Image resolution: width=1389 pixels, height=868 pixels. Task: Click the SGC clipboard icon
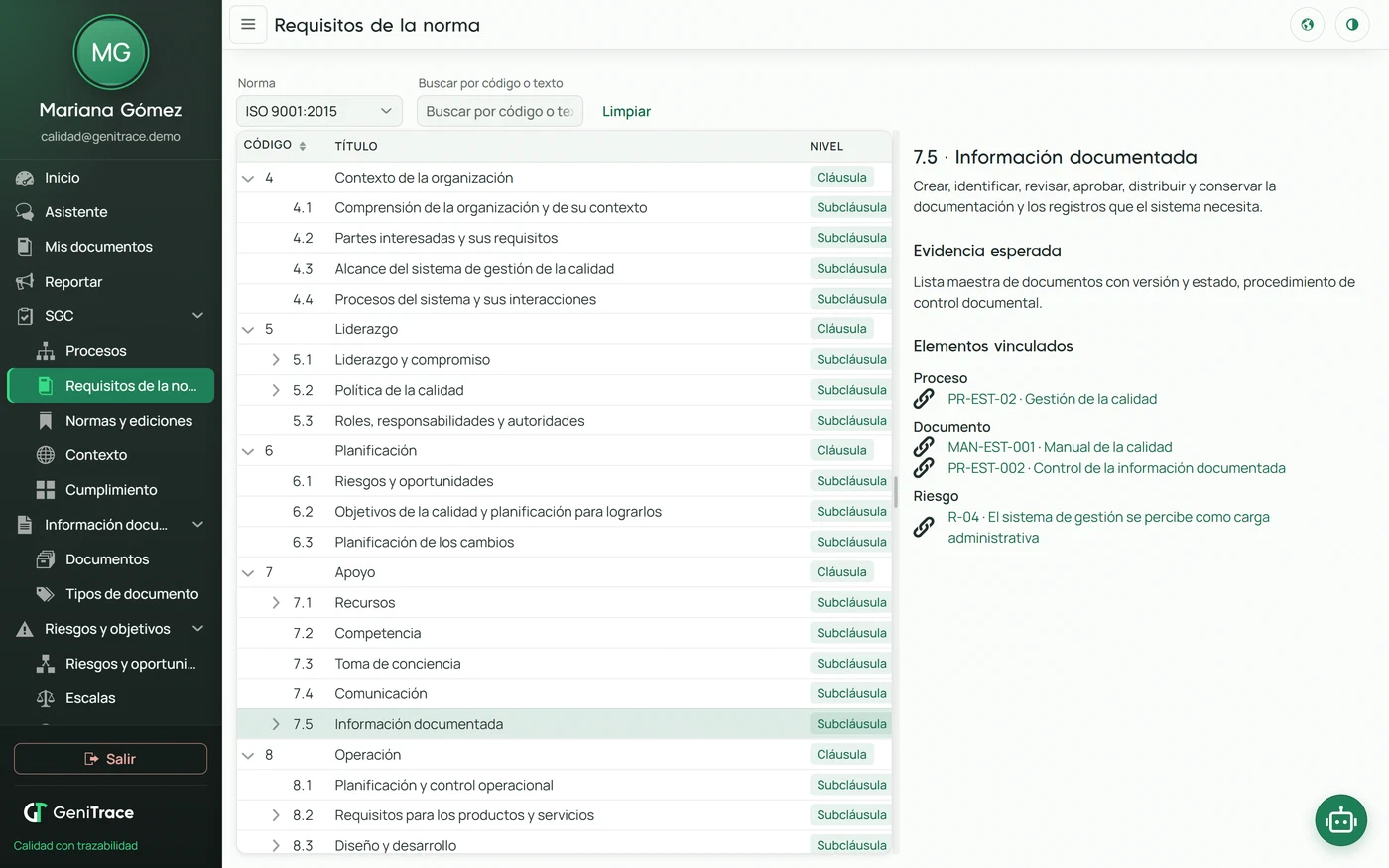tap(25, 316)
